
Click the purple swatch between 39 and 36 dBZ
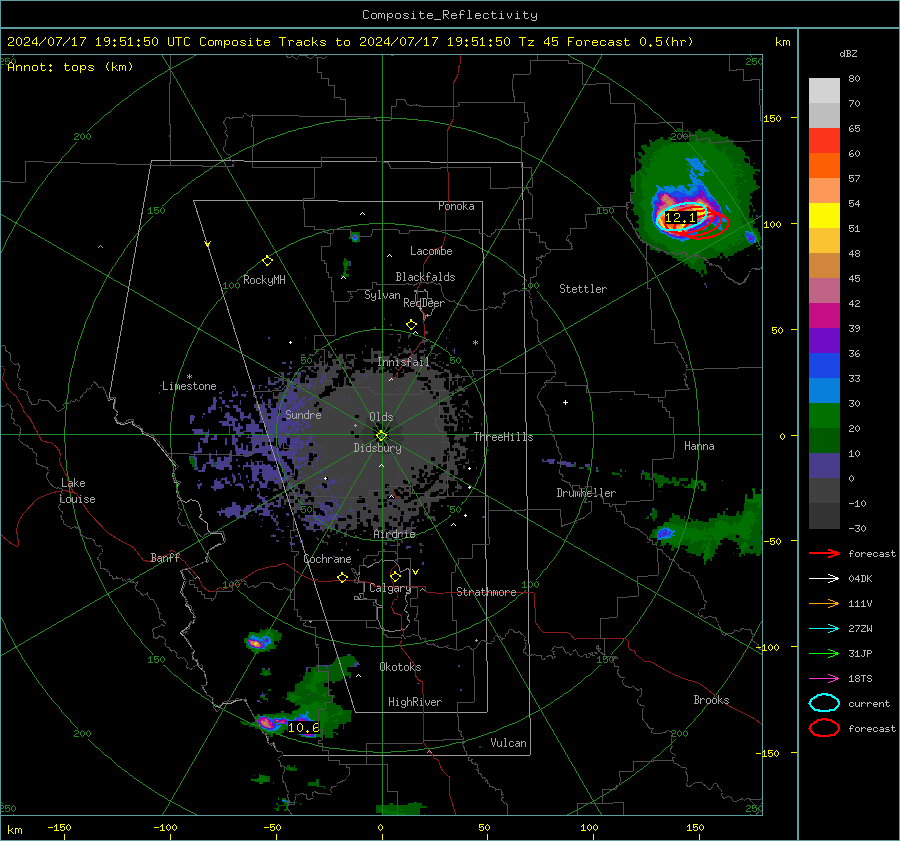824,341
